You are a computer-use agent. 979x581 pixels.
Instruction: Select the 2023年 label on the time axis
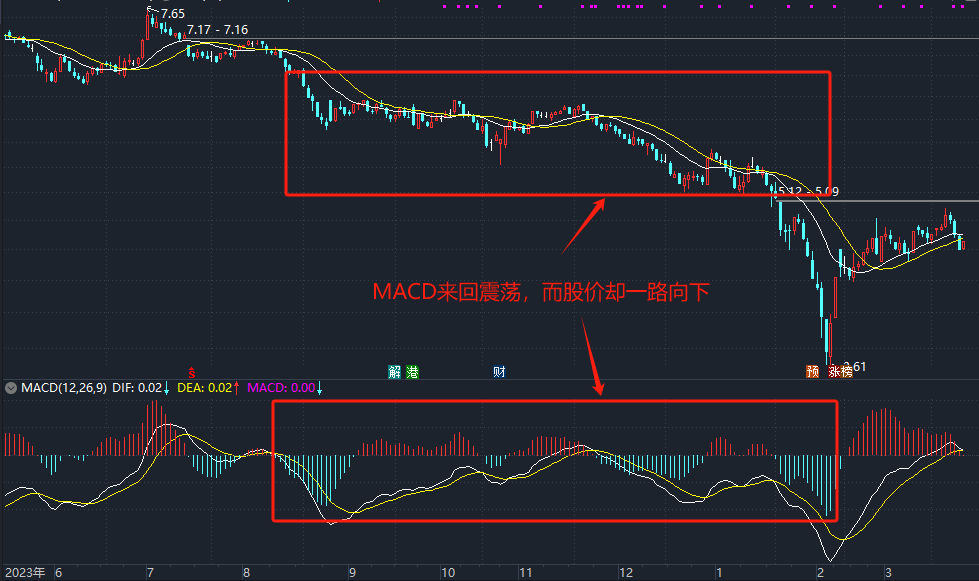25,573
